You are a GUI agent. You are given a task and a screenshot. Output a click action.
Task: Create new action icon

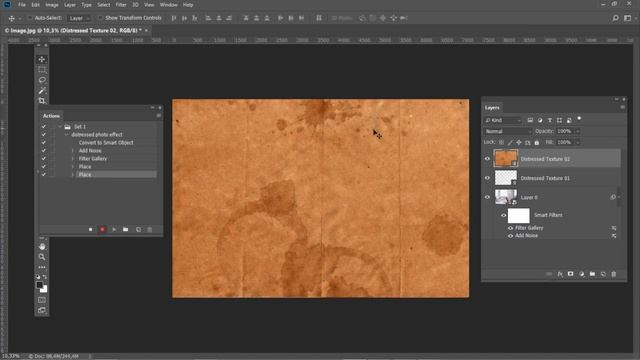[138, 229]
